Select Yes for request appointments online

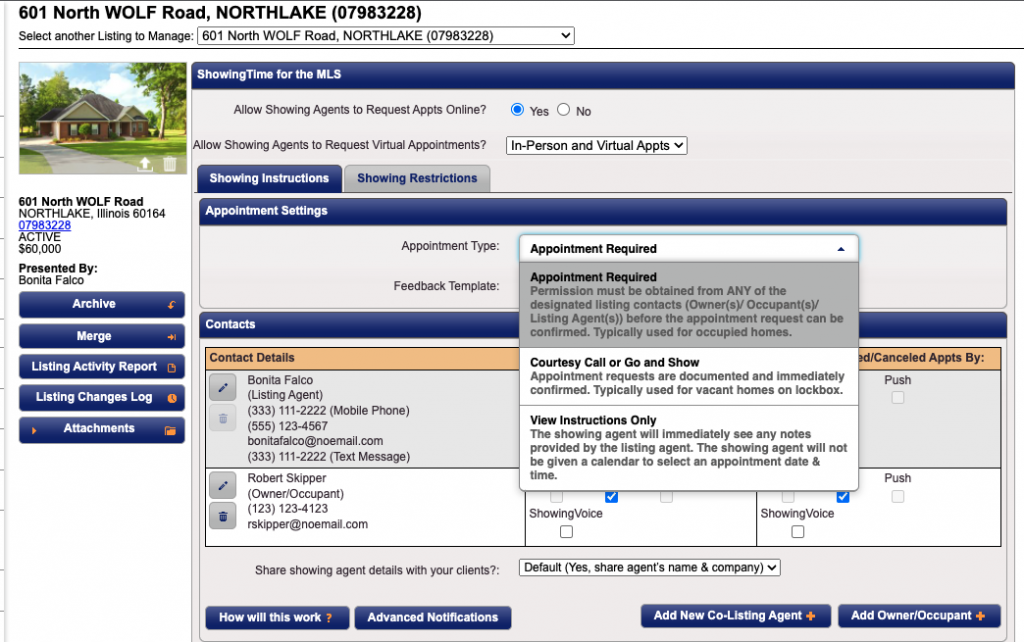(517, 110)
